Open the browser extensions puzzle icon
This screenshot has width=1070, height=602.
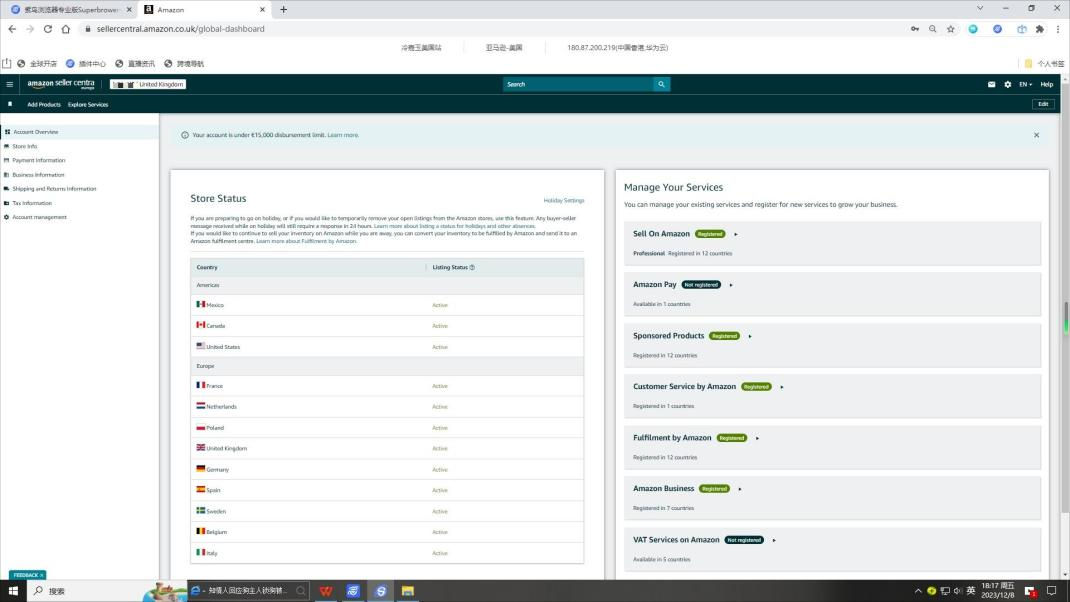(1039, 29)
